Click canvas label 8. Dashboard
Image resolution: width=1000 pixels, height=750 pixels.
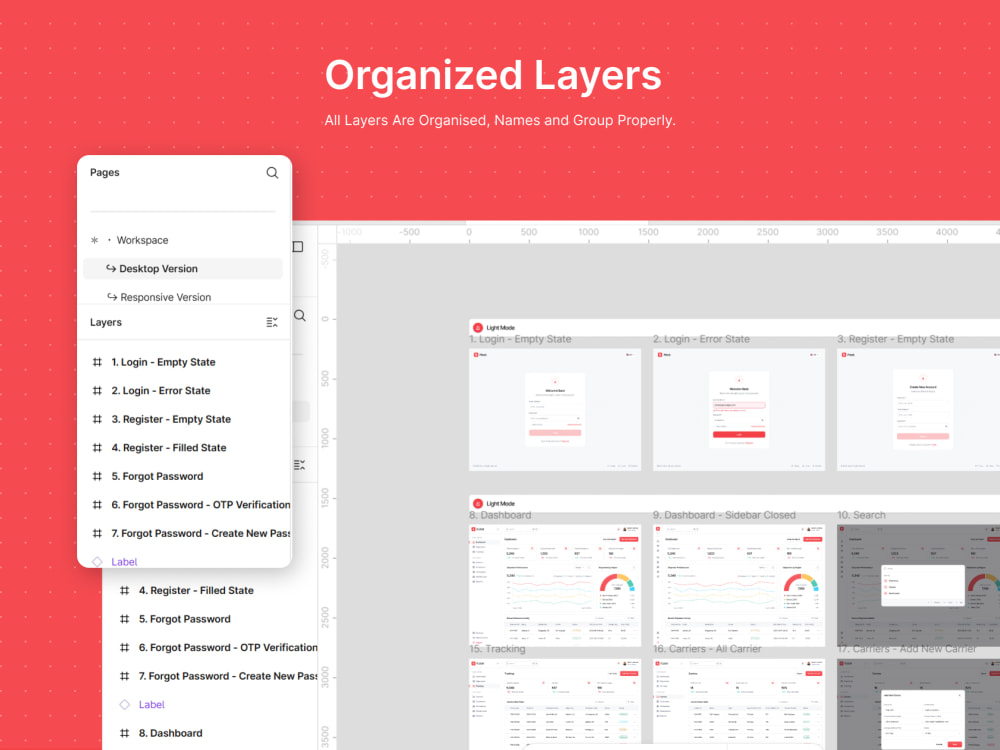[501, 515]
